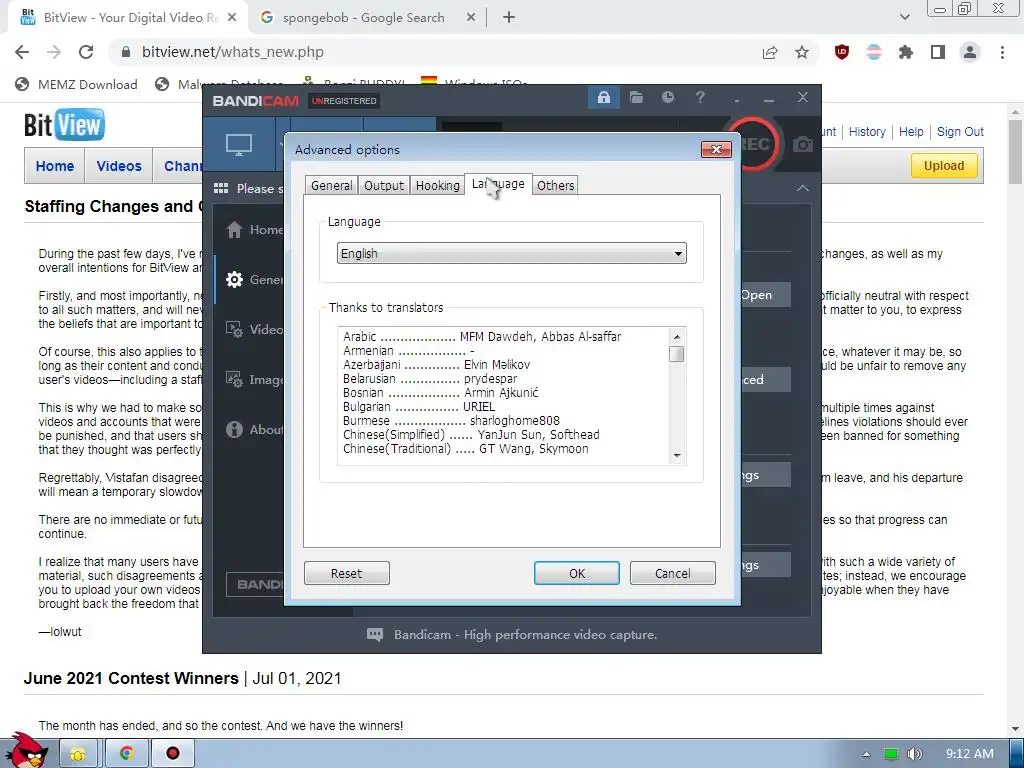The height and width of the screenshot is (768, 1024).
Task: Open the Image section in Bandicam sidebar
Action: (253, 379)
